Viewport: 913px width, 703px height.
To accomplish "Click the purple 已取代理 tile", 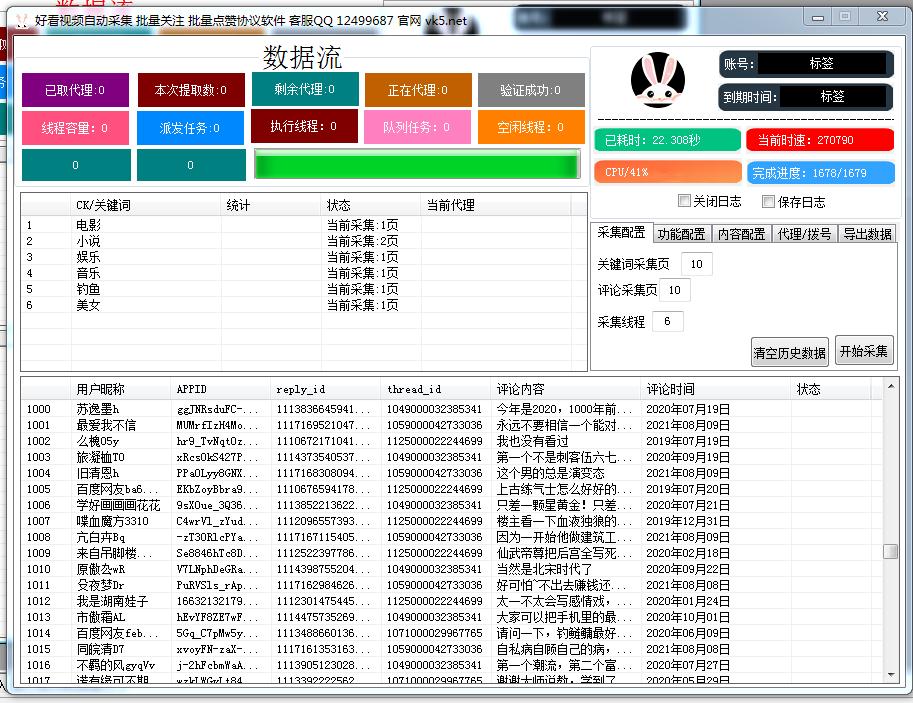I will (x=76, y=90).
